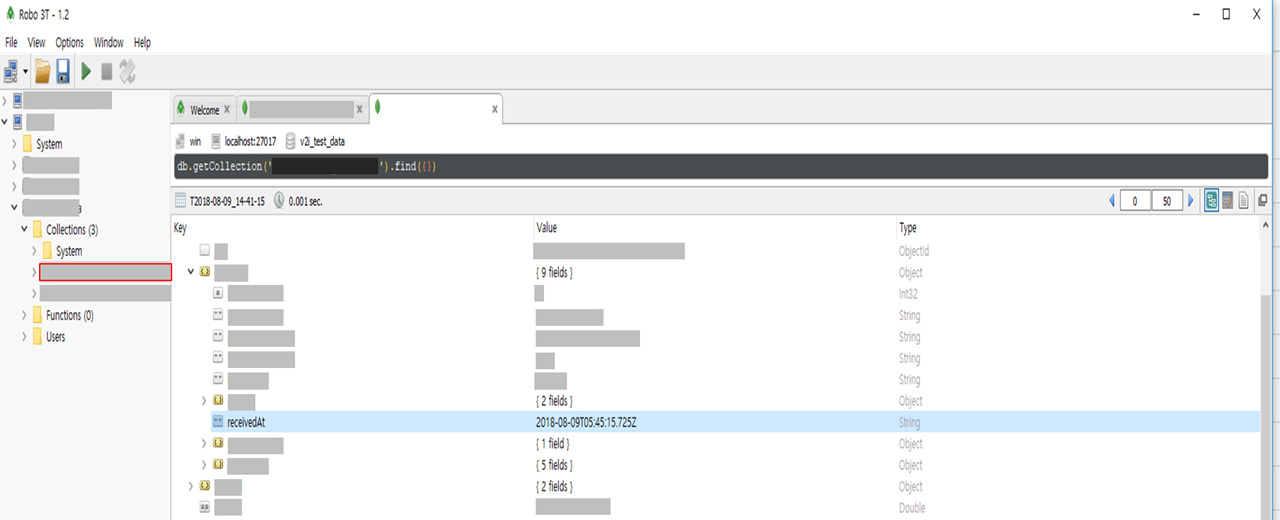The height and width of the screenshot is (520, 1280).
Task: Click the skip field showing 0
Action: coord(1135,201)
